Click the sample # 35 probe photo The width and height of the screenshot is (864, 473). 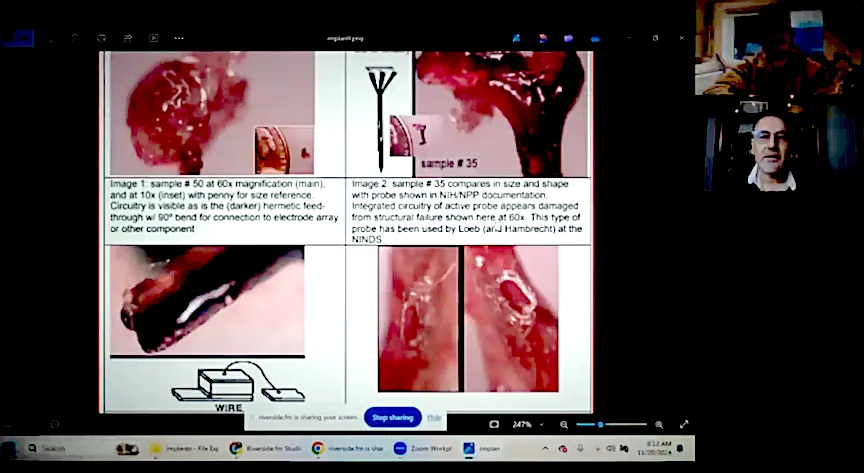coord(501,114)
